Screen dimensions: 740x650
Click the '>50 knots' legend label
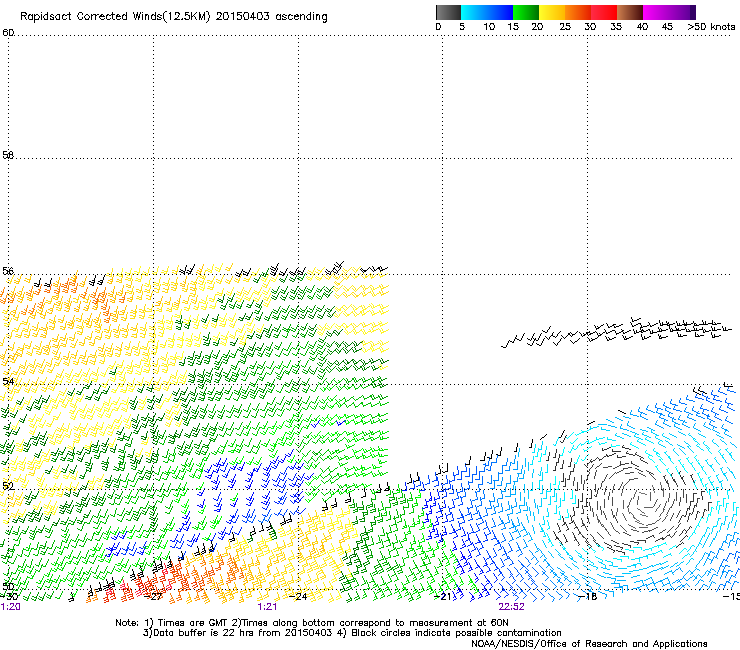click(x=711, y=27)
